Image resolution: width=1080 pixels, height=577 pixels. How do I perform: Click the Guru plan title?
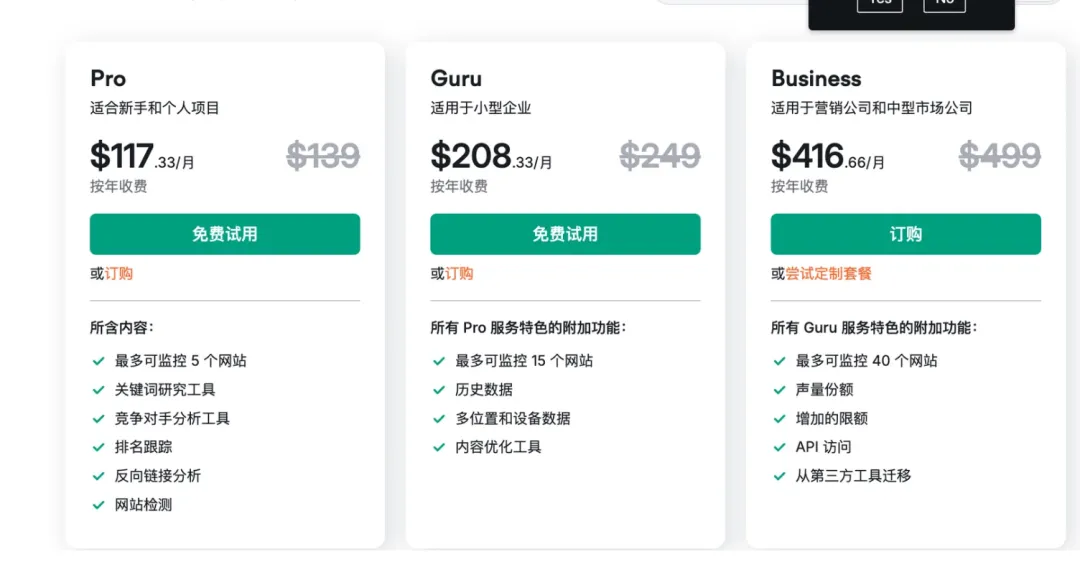456,78
